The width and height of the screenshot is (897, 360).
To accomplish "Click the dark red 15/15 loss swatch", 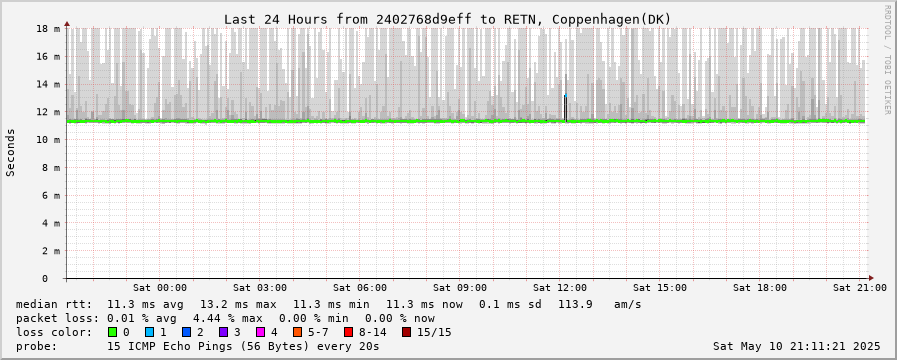I will coord(406,332).
